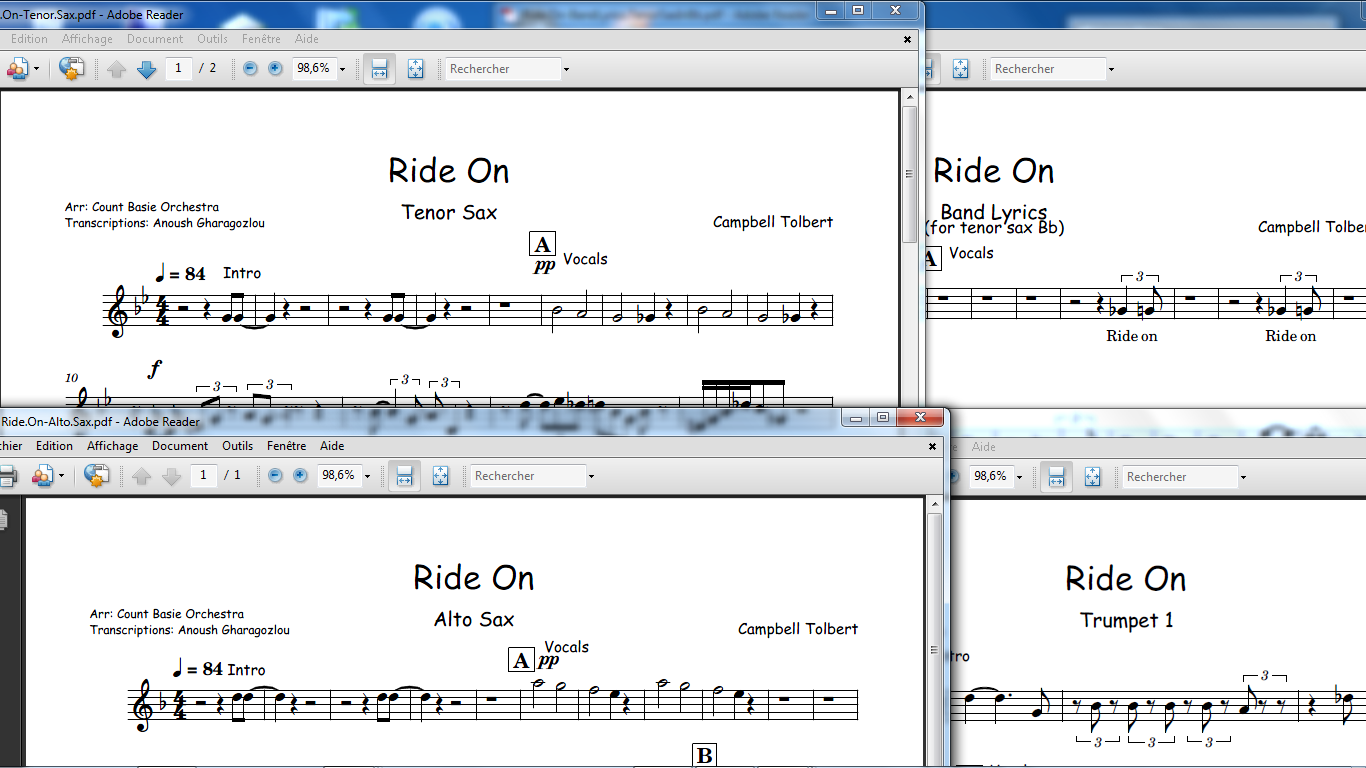Open the collaborate tool in Tenor Sax window

(x=71, y=69)
